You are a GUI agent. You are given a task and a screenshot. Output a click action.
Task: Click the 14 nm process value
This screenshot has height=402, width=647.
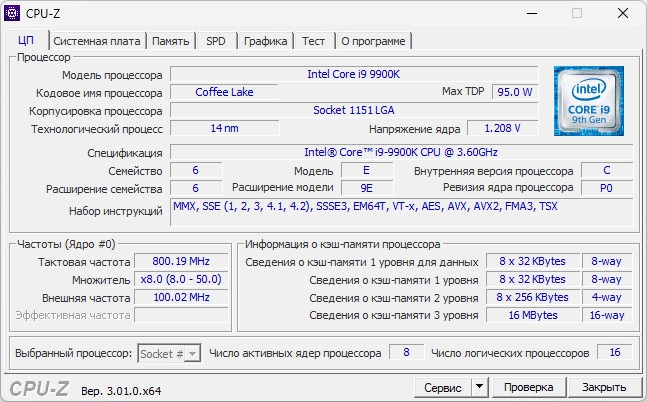pyautogui.click(x=224, y=128)
